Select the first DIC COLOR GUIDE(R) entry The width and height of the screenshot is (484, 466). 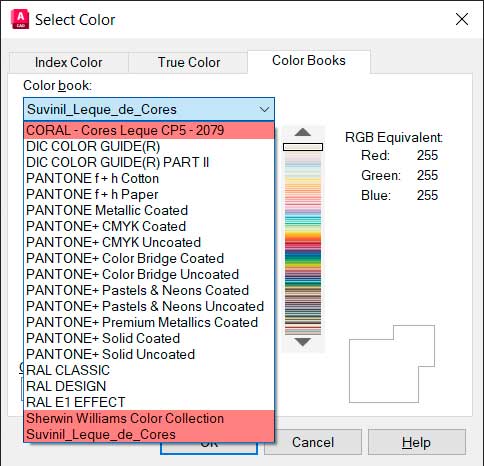(149, 146)
